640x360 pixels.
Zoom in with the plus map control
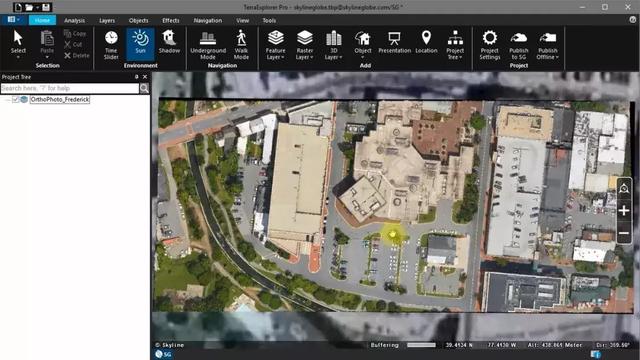[624, 211]
